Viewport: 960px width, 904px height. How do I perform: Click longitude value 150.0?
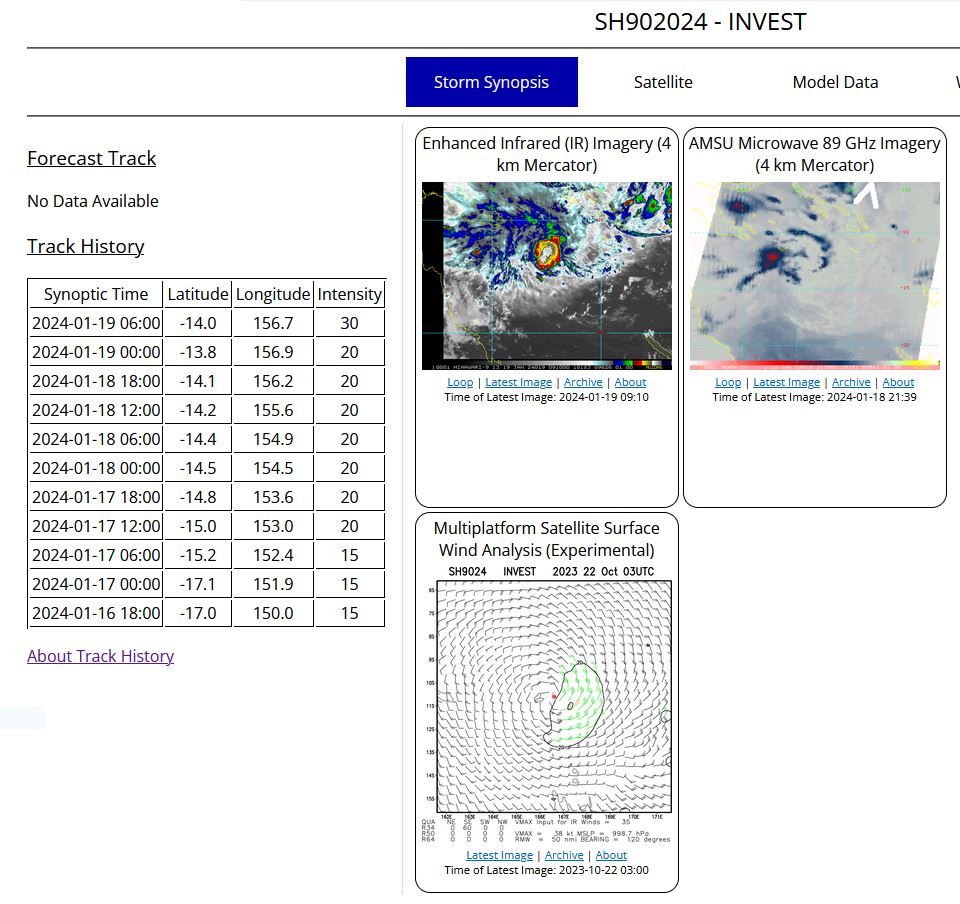click(x=273, y=613)
